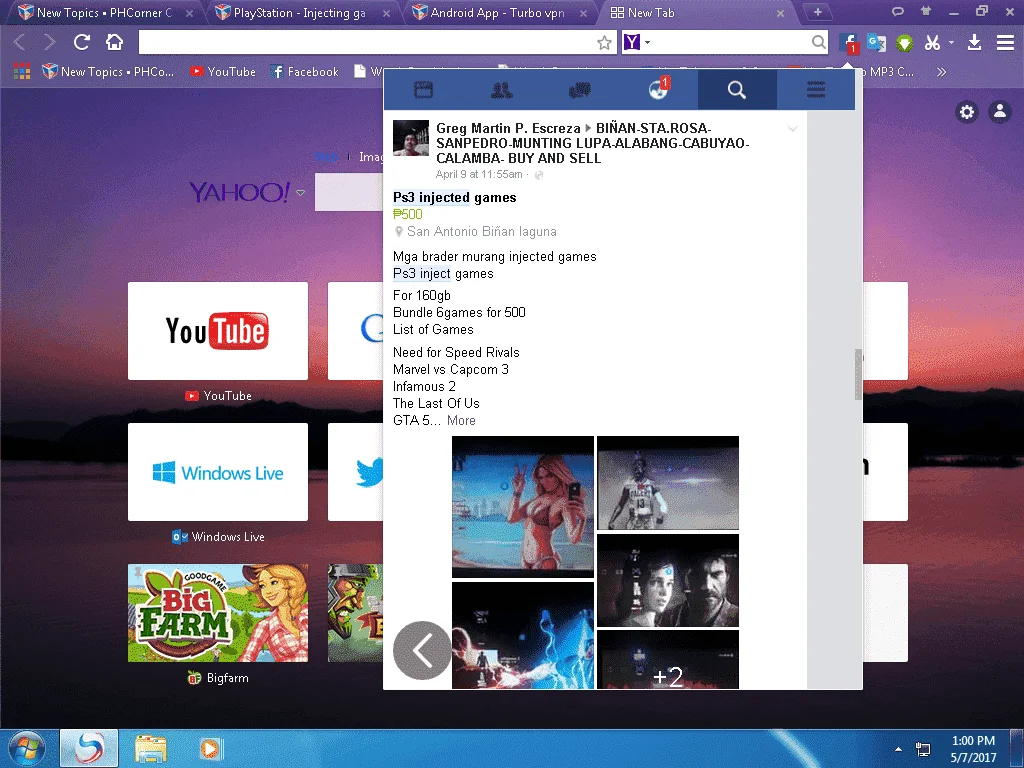Open the Sogou browser taskbar icon

click(x=89, y=748)
